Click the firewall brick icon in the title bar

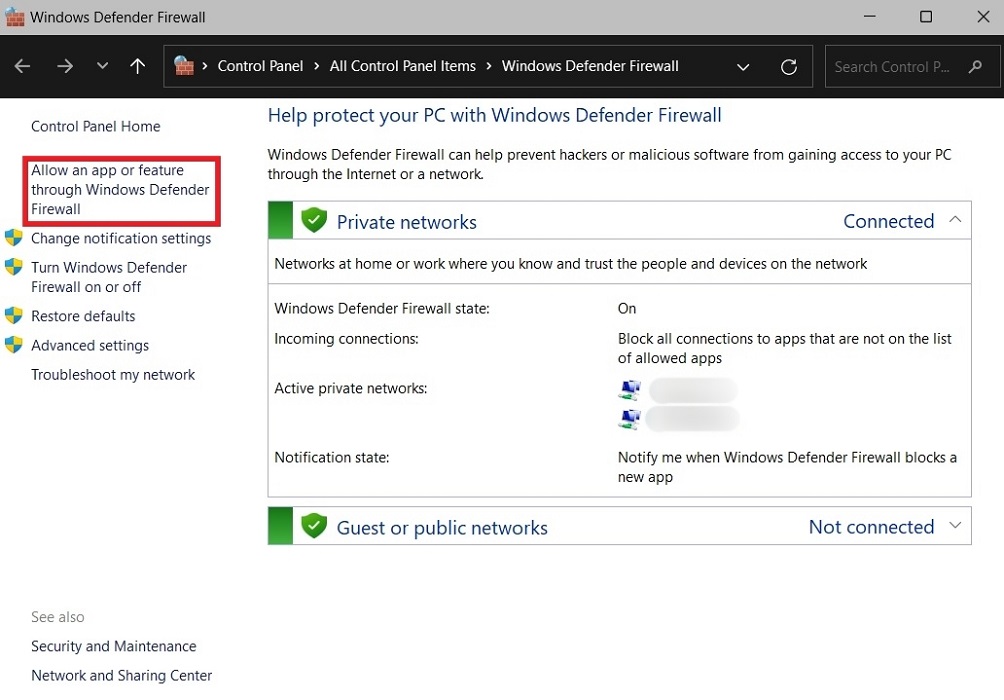pyautogui.click(x=13, y=16)
